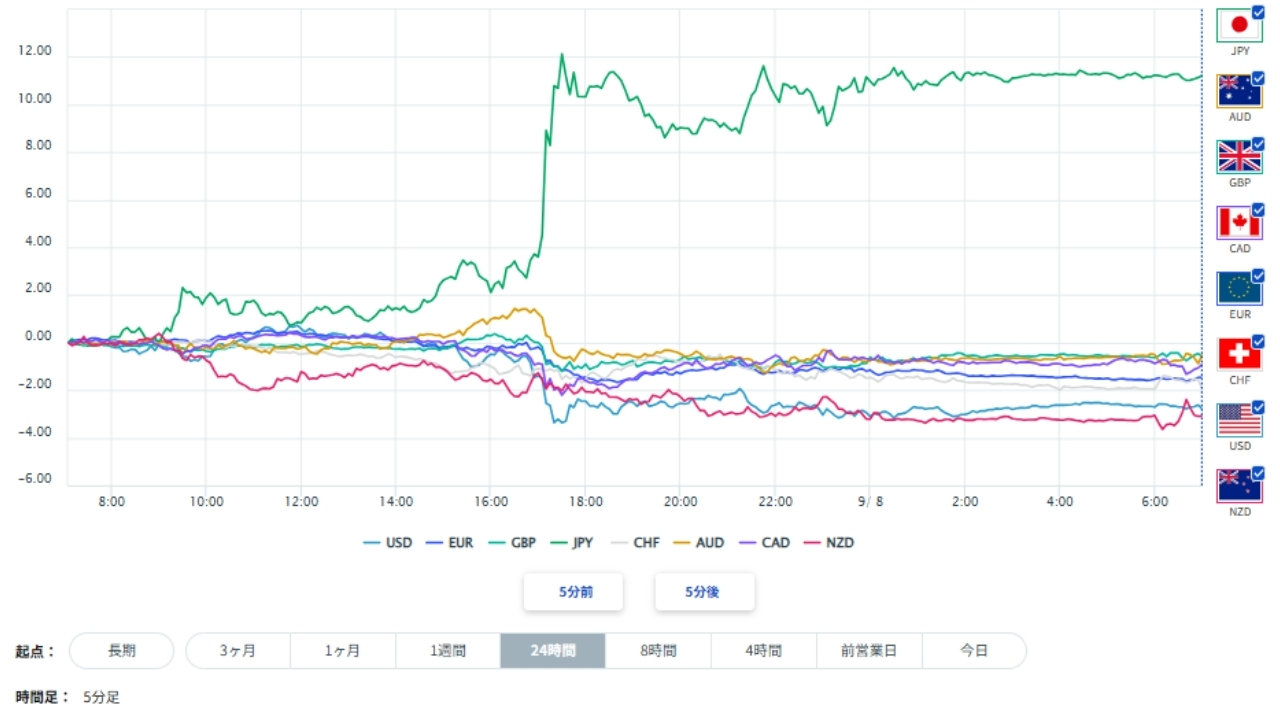Click the 5分前 button
This screenshot has width=1280, height=720.
[574, 592]
